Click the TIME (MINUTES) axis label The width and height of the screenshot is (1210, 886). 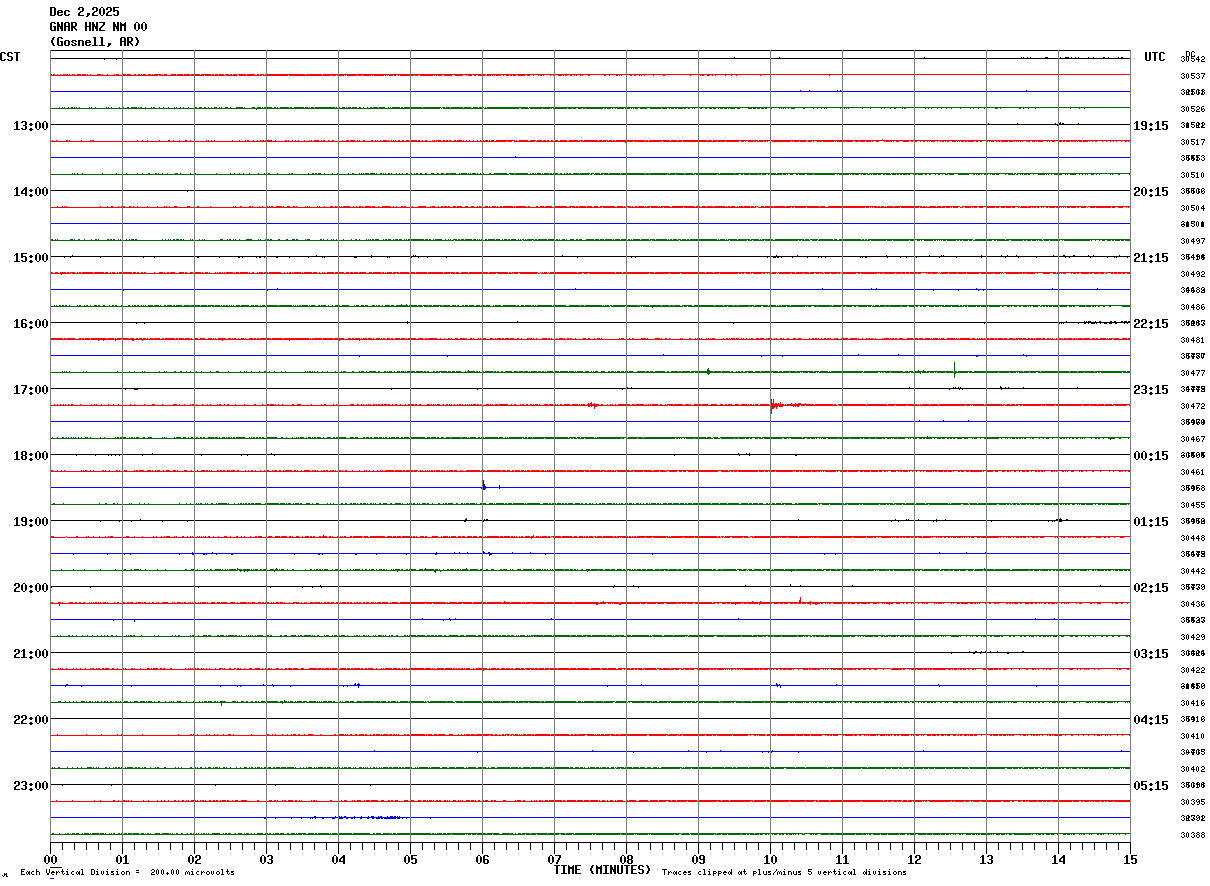(x=602, y=870)
